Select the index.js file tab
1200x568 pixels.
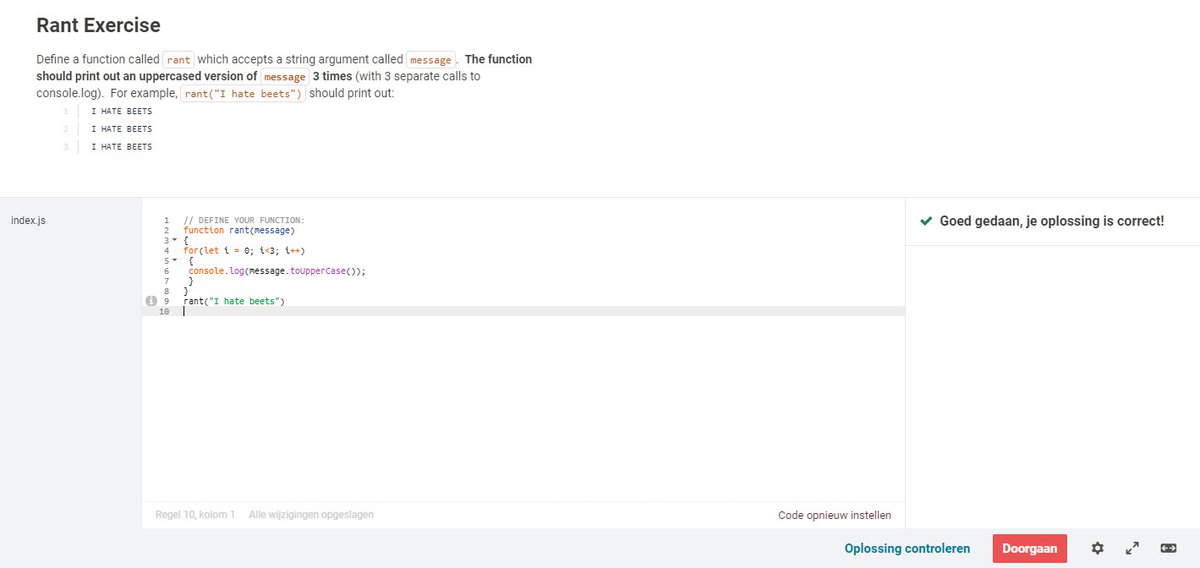click(x=28, y=220)
